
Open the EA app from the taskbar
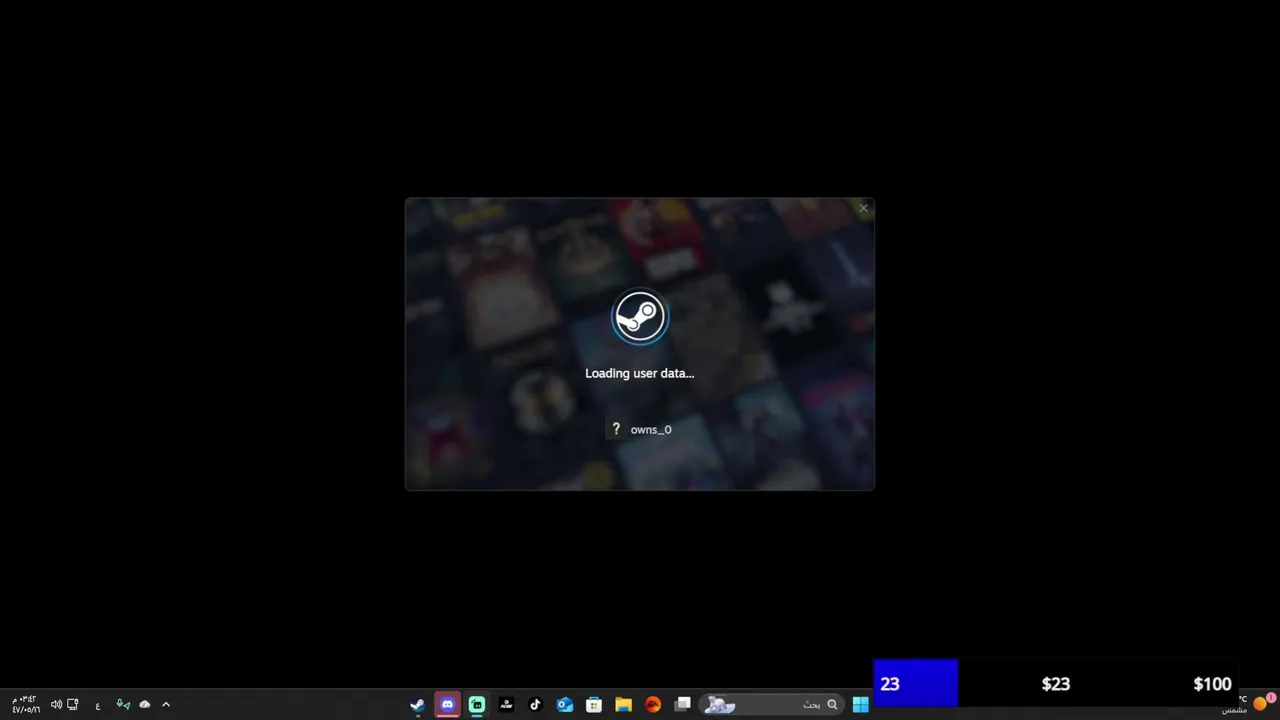pos(653,705)
